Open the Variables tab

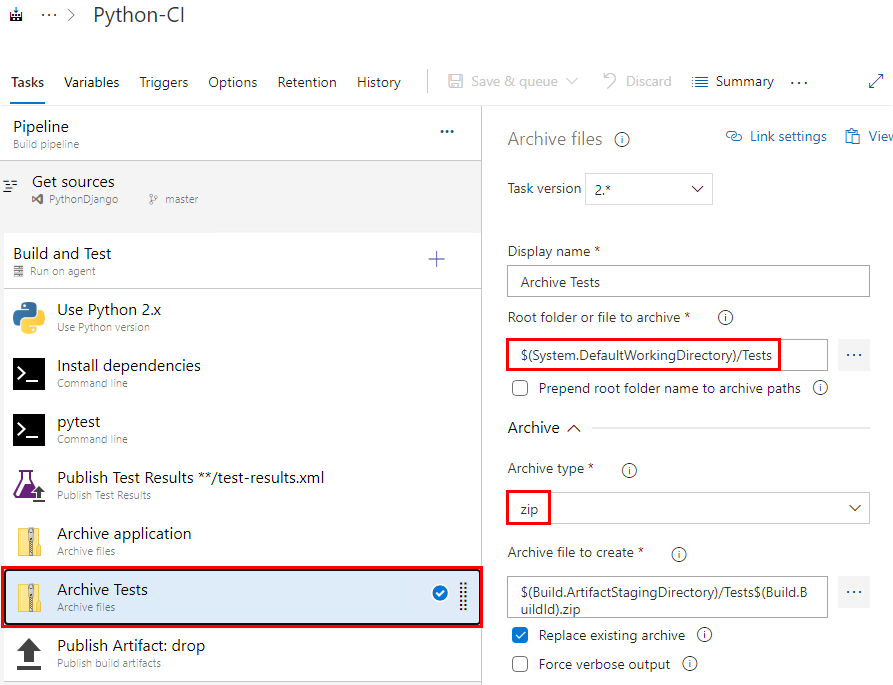92,82
